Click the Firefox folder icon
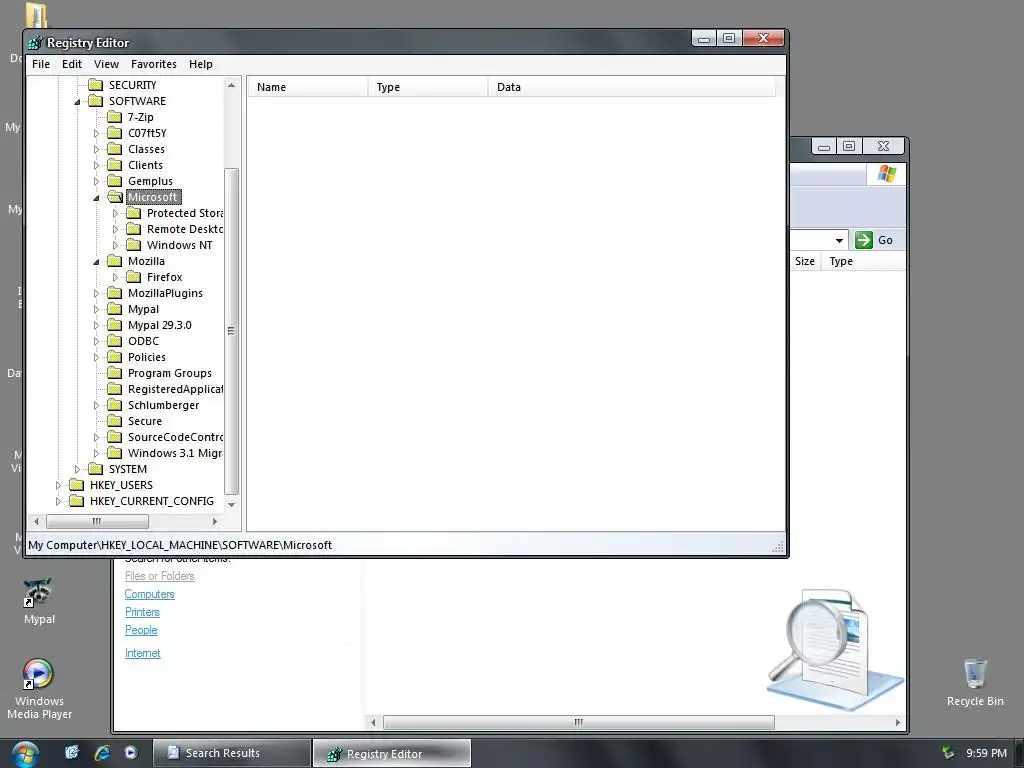 click(134, 277)
